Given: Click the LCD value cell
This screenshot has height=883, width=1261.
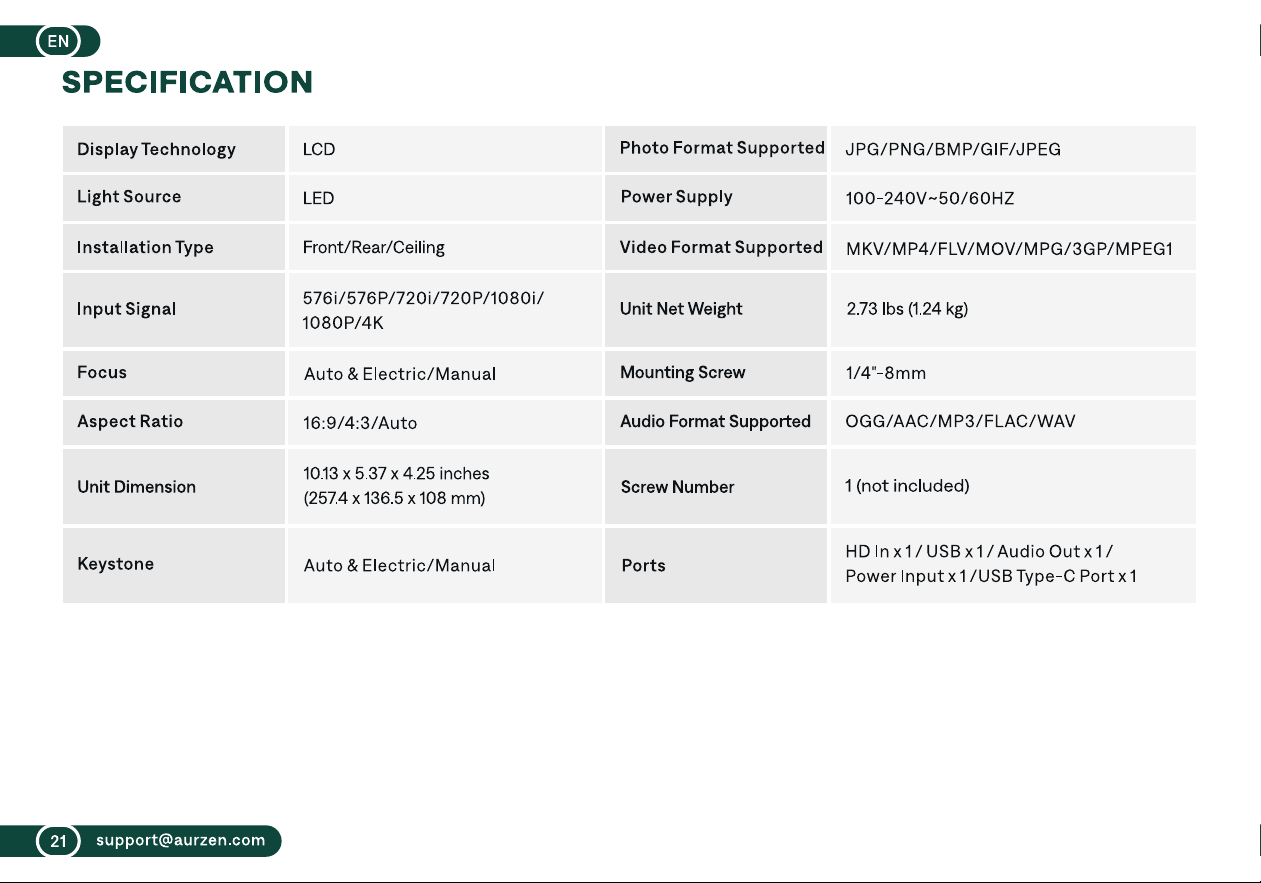Looking at the screenshot, I should click(x=445, y=149).
